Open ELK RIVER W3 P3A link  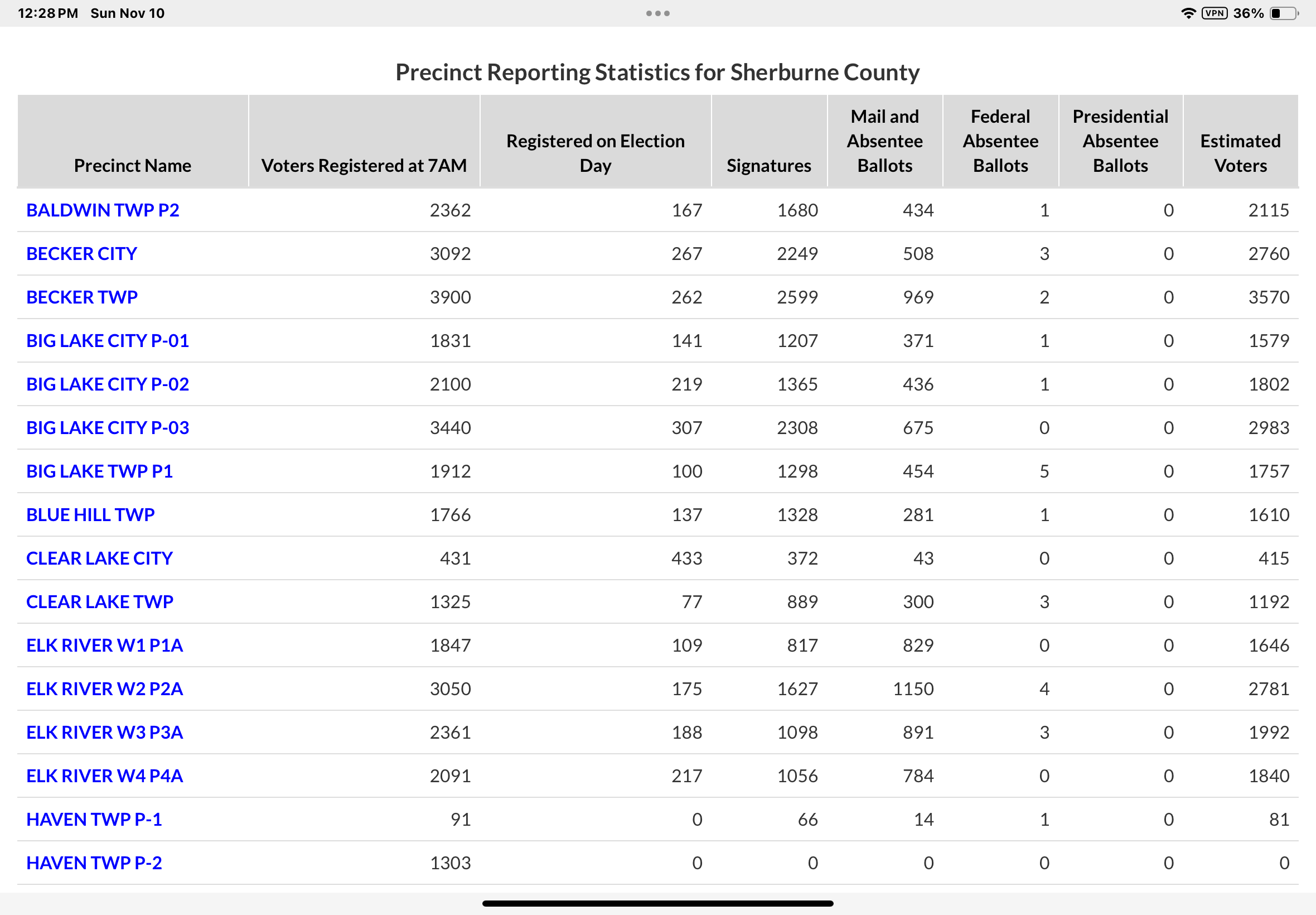tap(104, 733)
